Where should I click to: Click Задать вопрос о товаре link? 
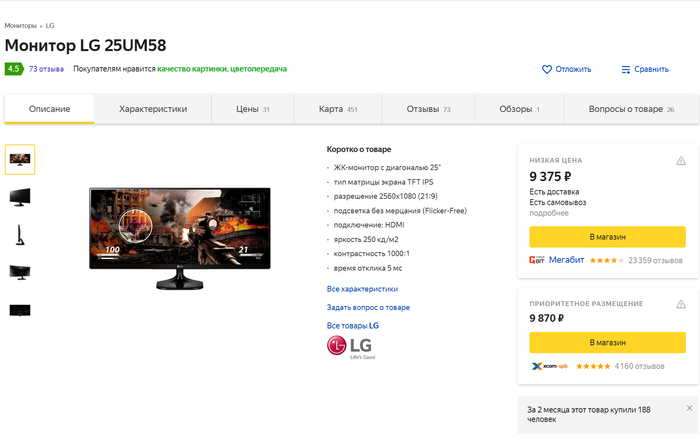tap(368, 307)
